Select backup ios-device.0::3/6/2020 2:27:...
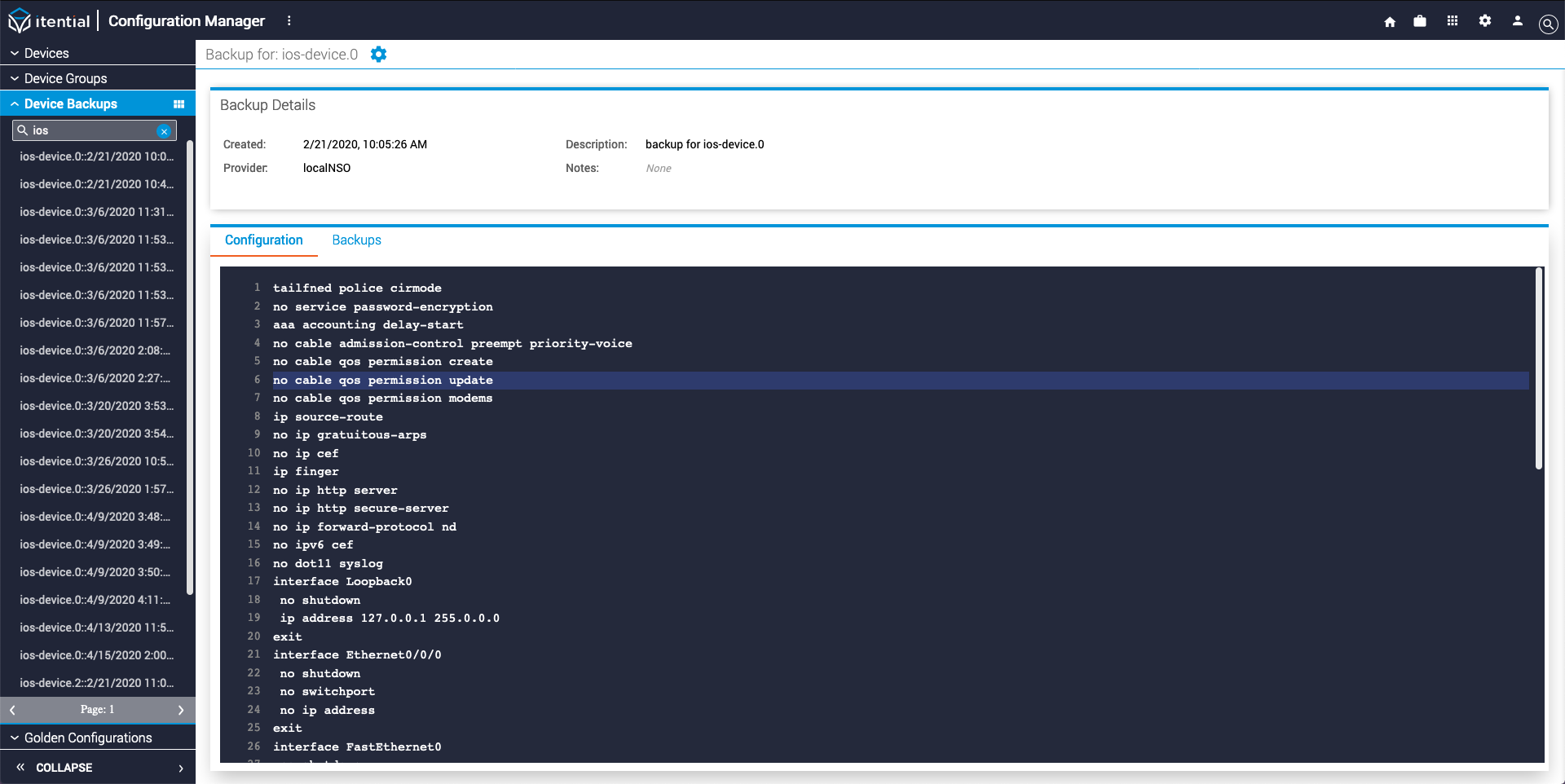Viewport: 1565px width, 784px height. coord(94,378)
